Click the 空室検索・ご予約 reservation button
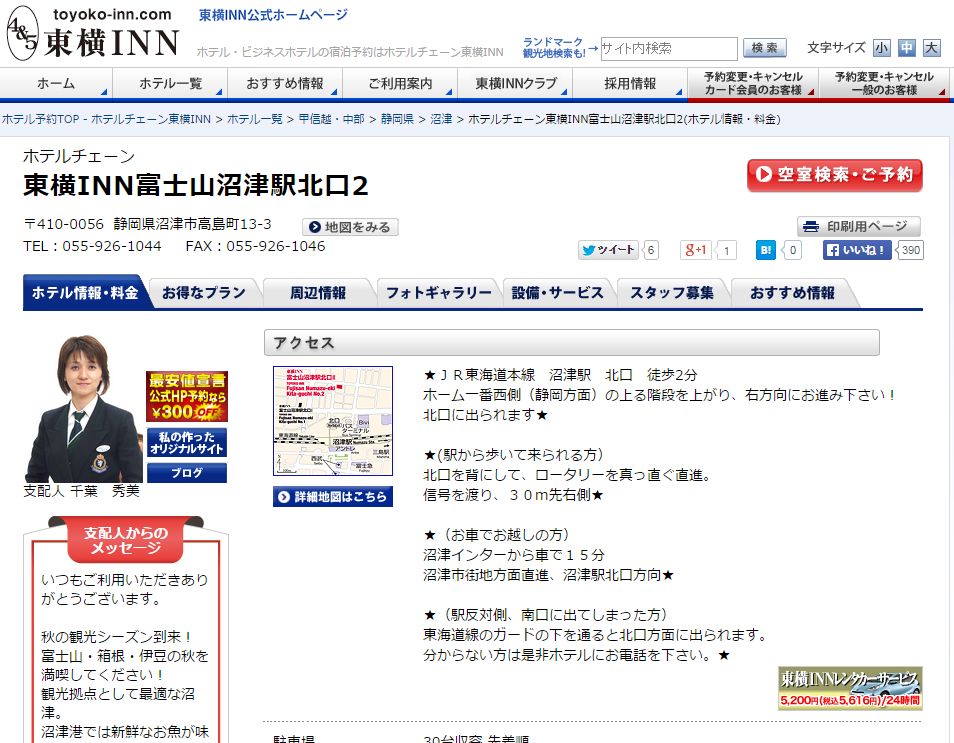954x743 pixels. tap(835, 175)
